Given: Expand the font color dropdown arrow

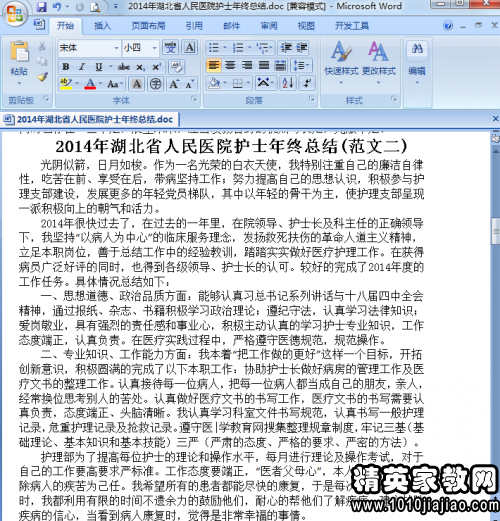Looking at the screenshot, I should 100,83.
